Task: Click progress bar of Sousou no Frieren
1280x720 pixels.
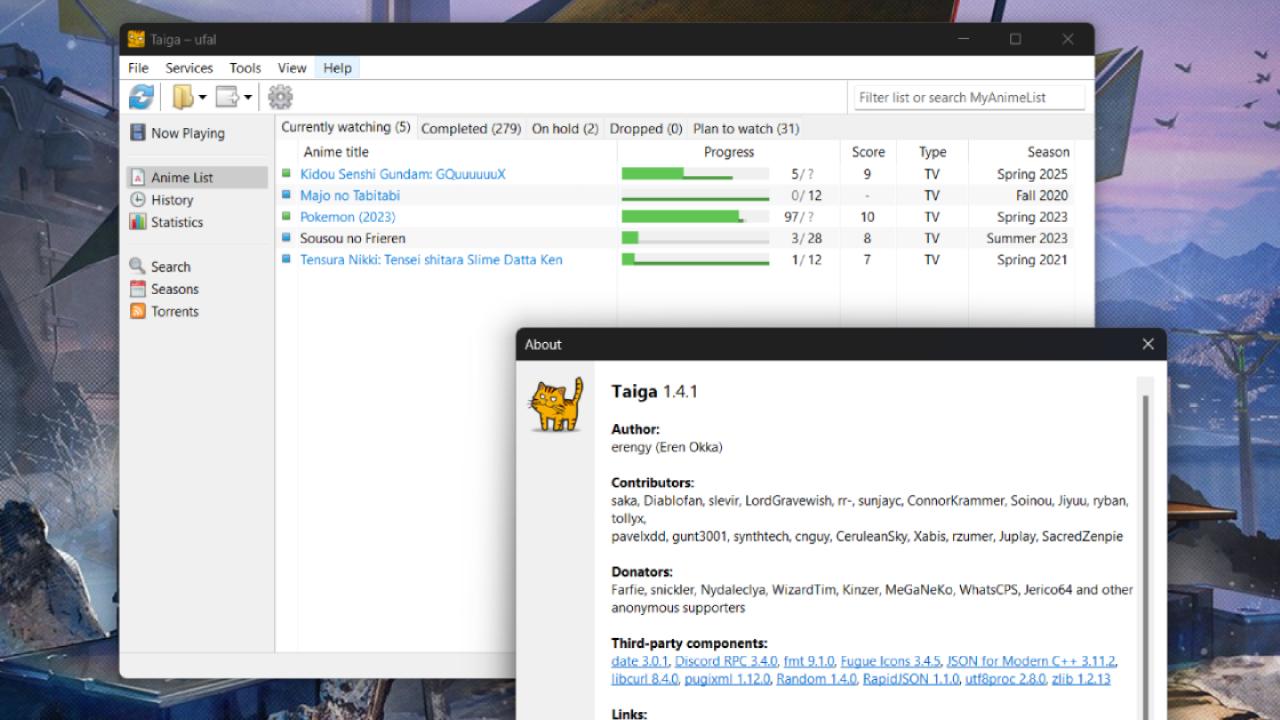Action: [x=695, y=238]
